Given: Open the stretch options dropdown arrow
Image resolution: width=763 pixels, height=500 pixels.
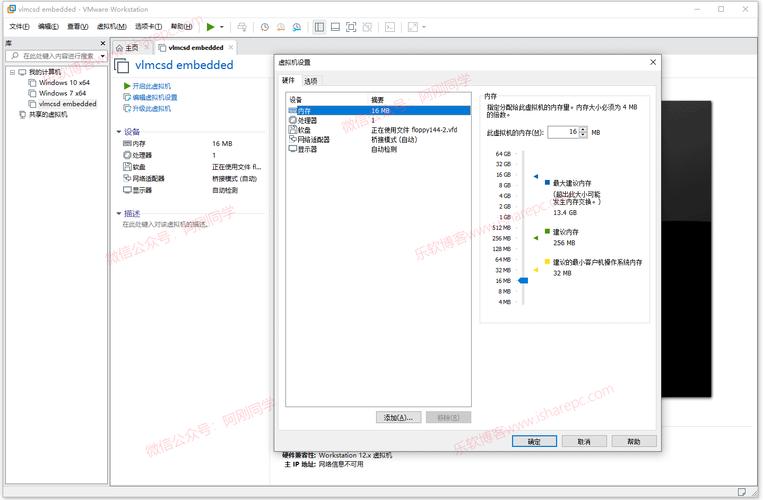Looking at the screenshot, I should (424, 27).
